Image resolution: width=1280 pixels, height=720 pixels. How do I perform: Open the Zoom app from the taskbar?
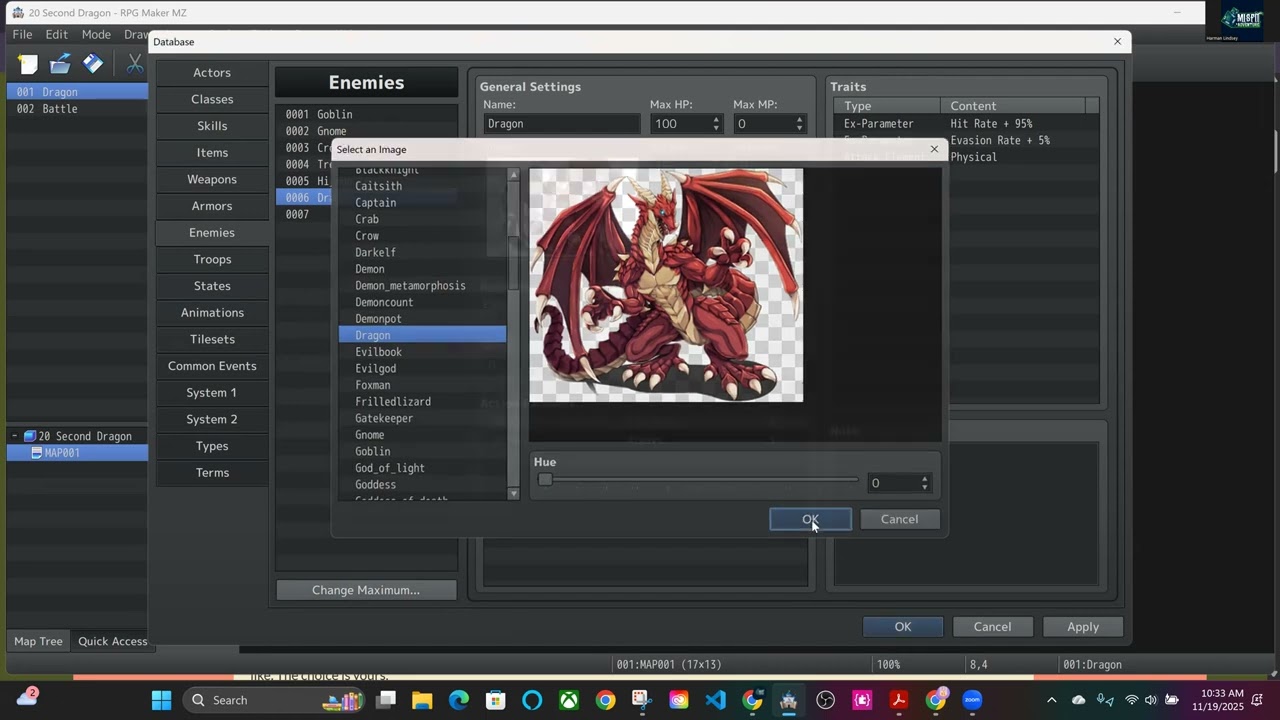coord(972,700)
